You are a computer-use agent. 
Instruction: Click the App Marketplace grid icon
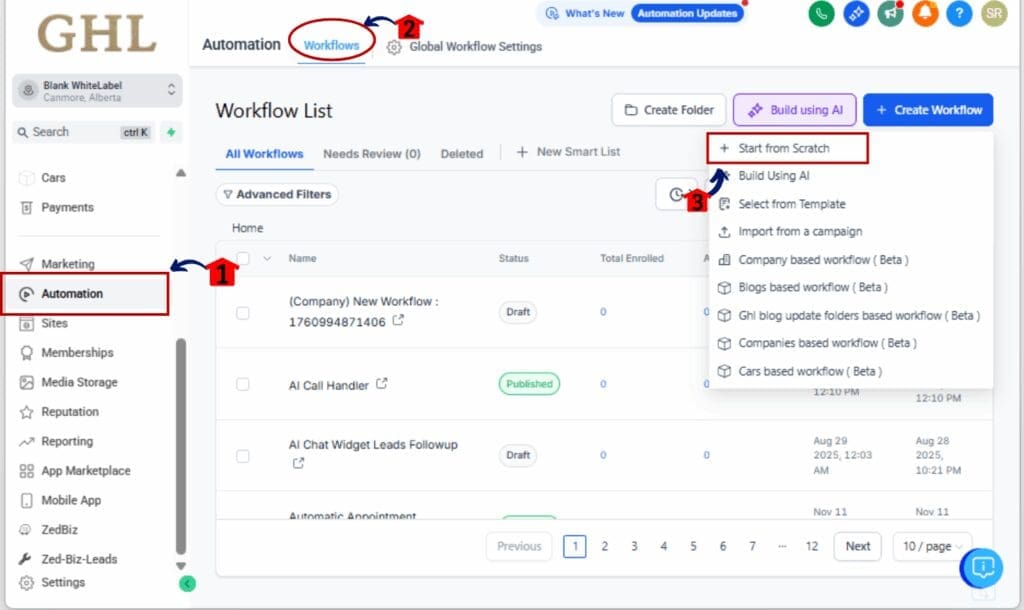click(28, 471)
